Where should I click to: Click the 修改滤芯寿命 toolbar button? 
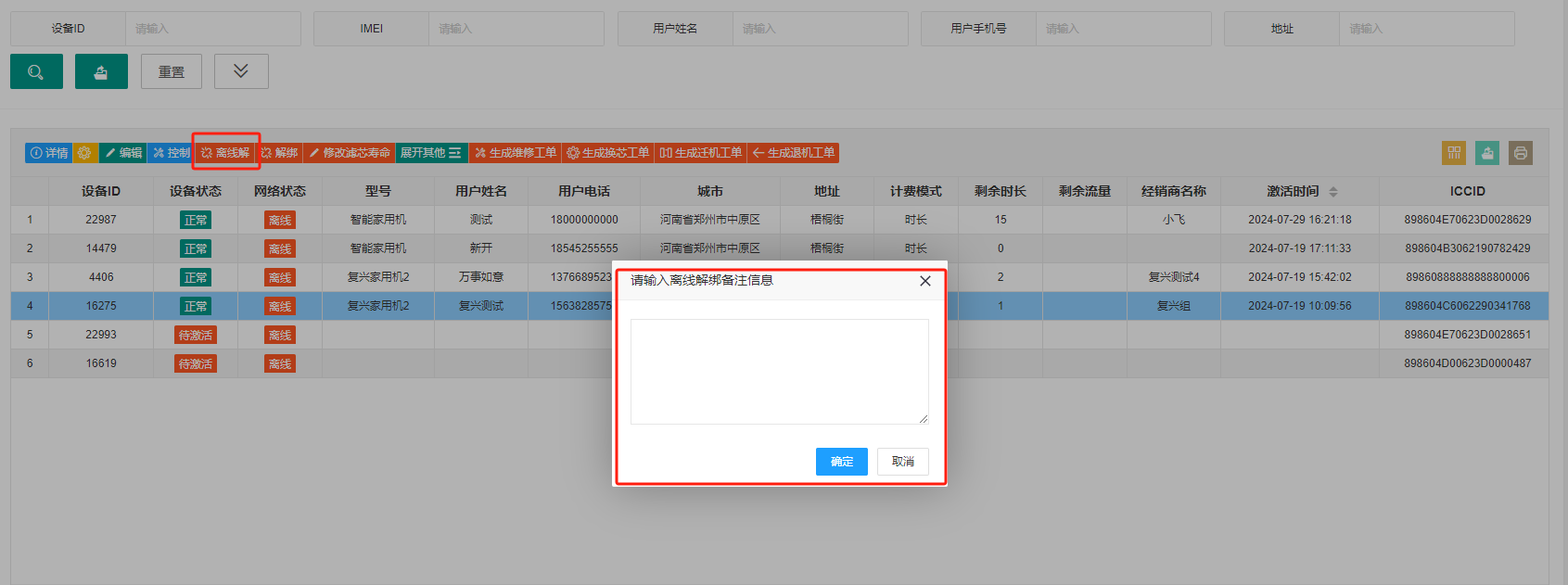pyautogui.click(x=349, y=153)
